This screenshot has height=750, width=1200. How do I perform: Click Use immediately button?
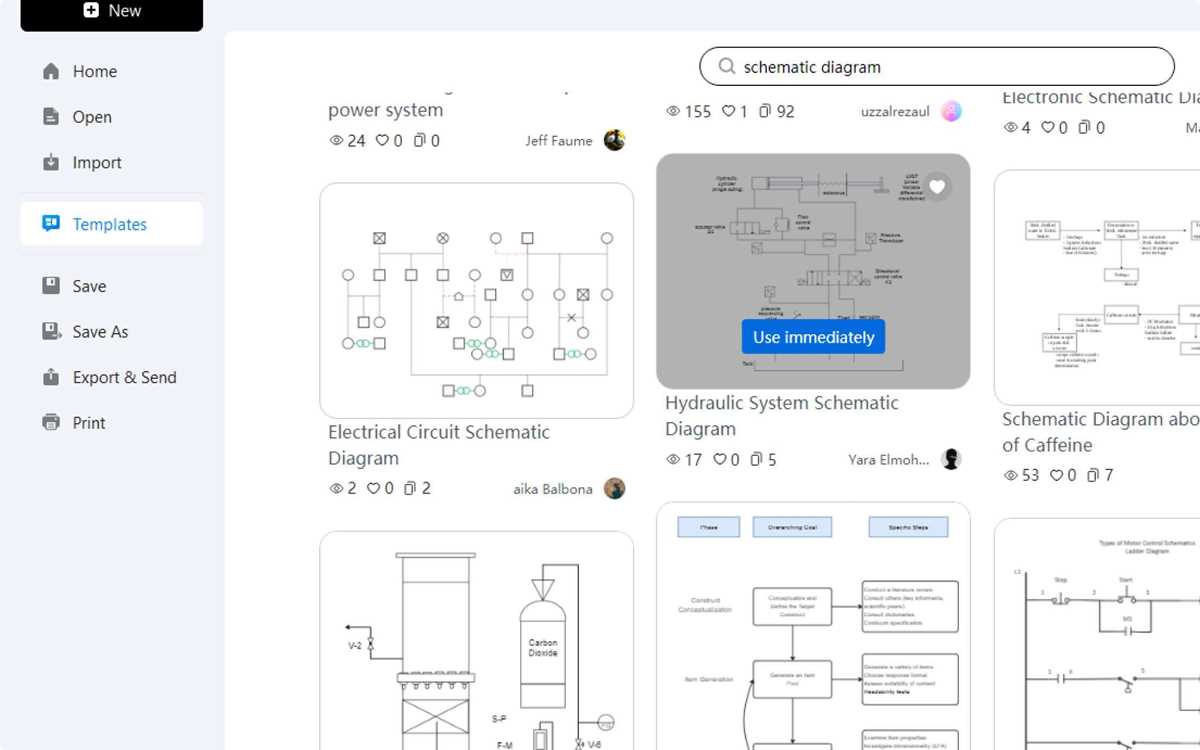click(814, 337)
